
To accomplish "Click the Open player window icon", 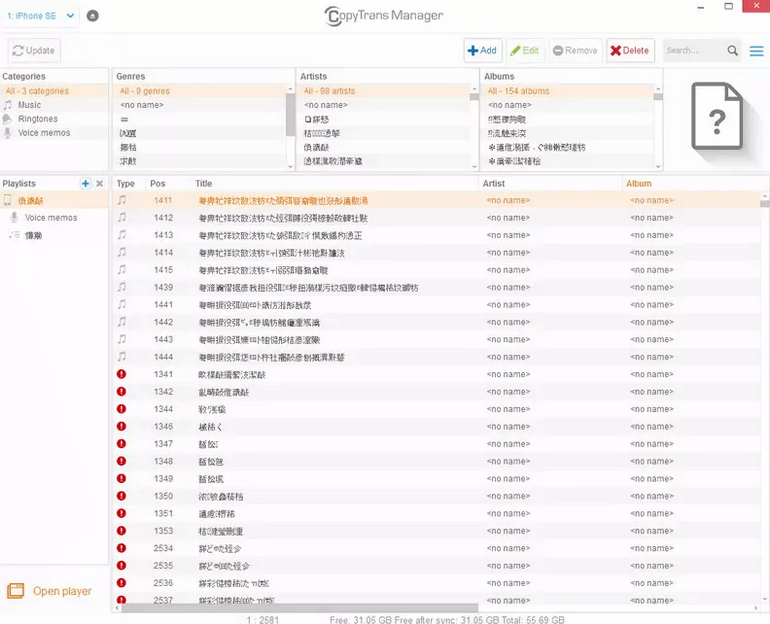I will coord(15,591).
